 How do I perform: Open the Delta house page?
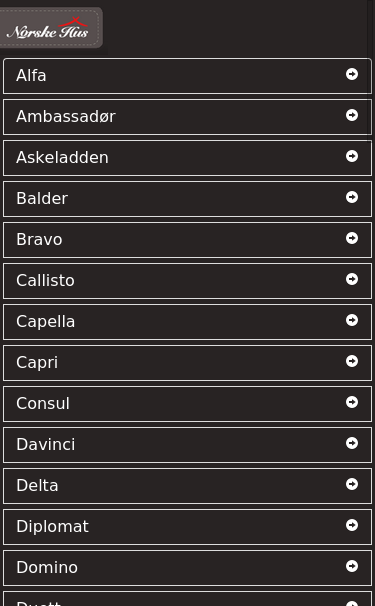tap(188, 486)
